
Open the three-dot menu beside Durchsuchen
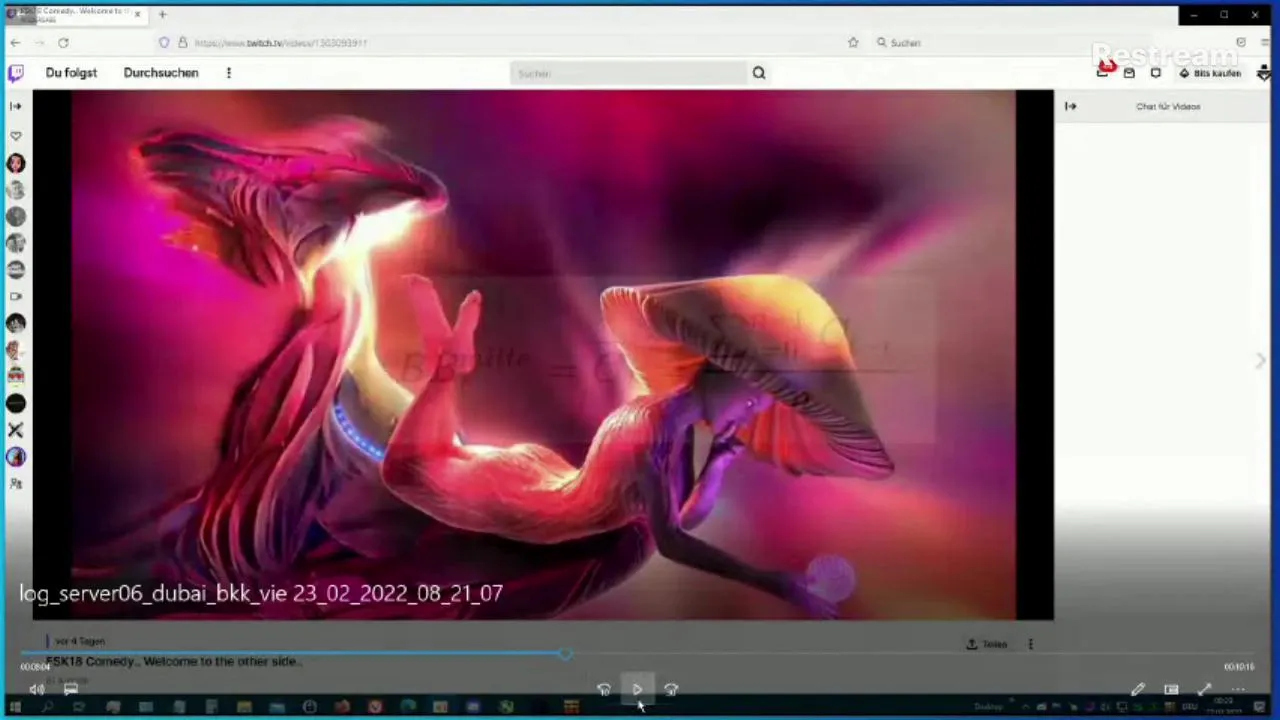[229, 73]
